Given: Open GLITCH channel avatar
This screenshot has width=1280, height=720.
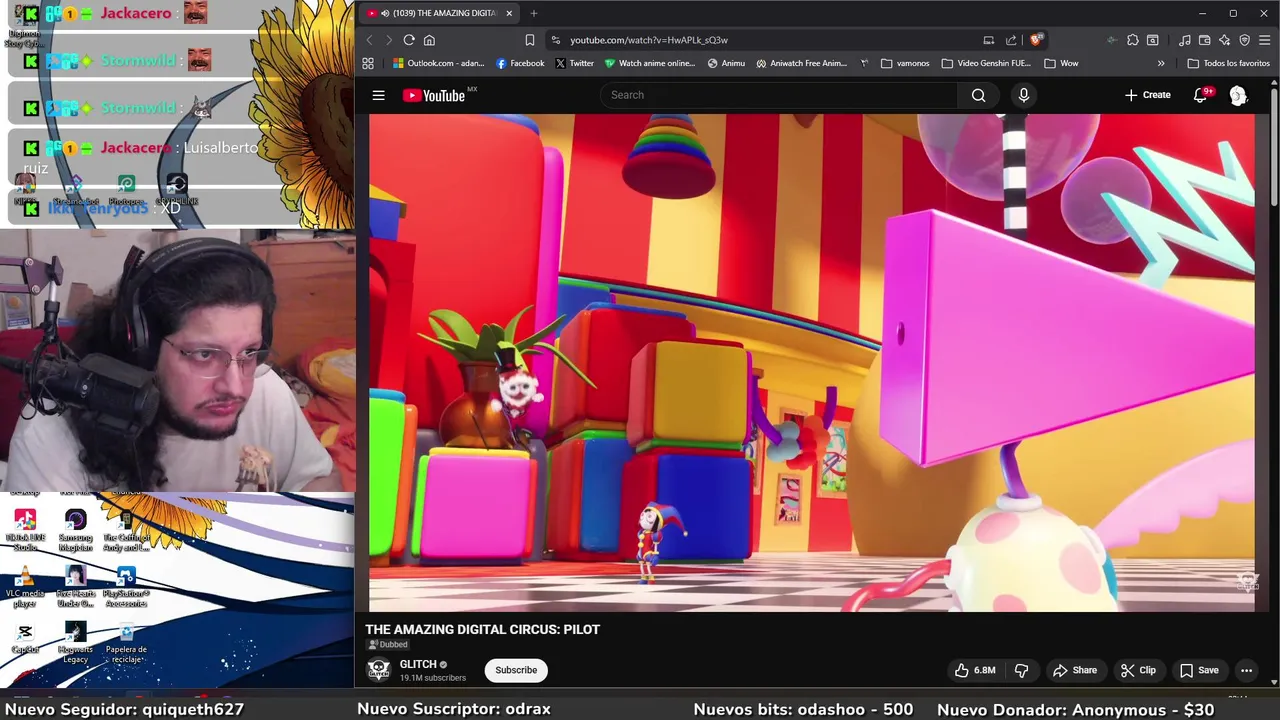Looking at the screenshot, I should point(378,669).
